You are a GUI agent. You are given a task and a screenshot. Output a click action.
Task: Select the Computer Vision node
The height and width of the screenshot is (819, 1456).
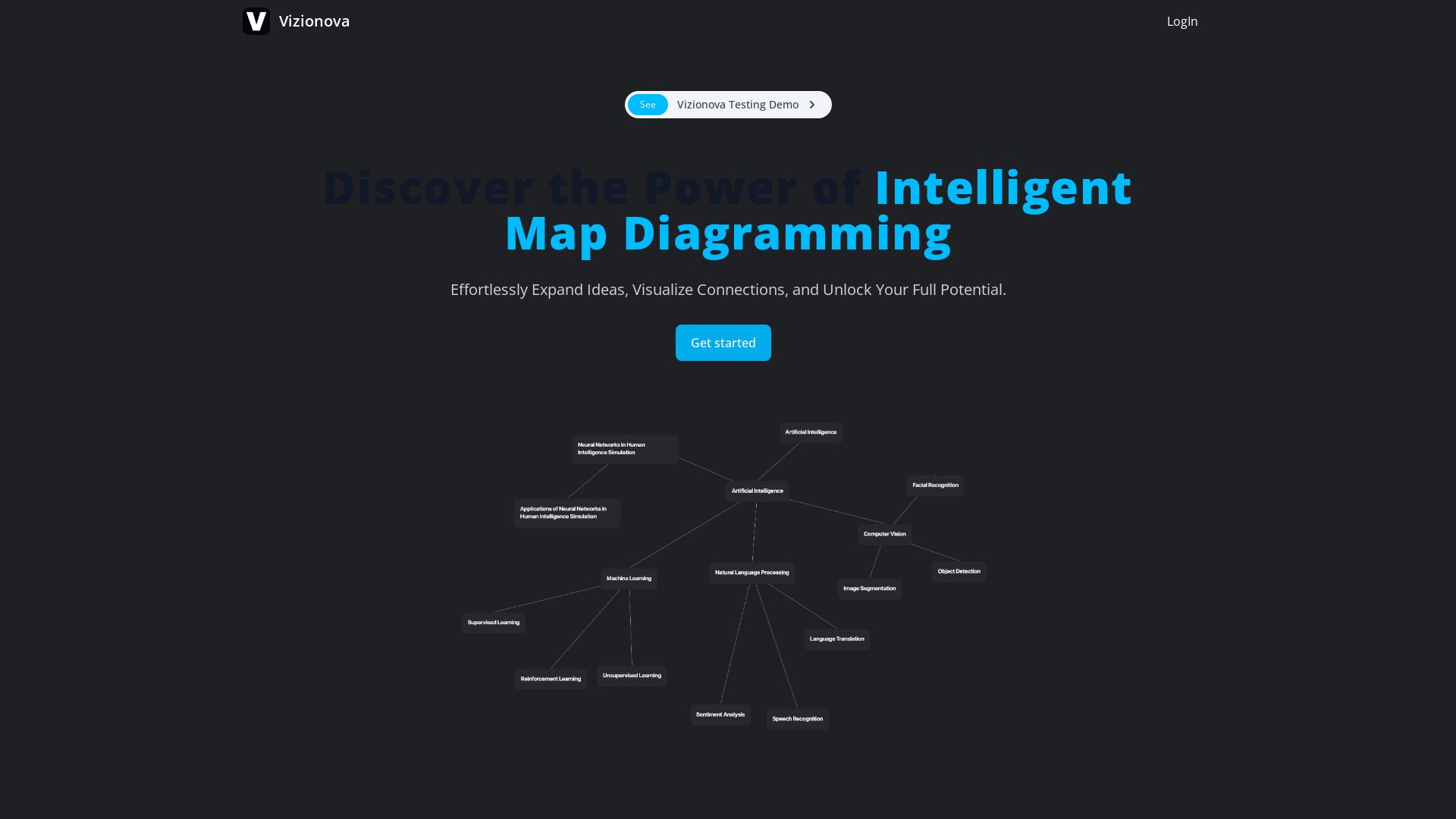884,534
